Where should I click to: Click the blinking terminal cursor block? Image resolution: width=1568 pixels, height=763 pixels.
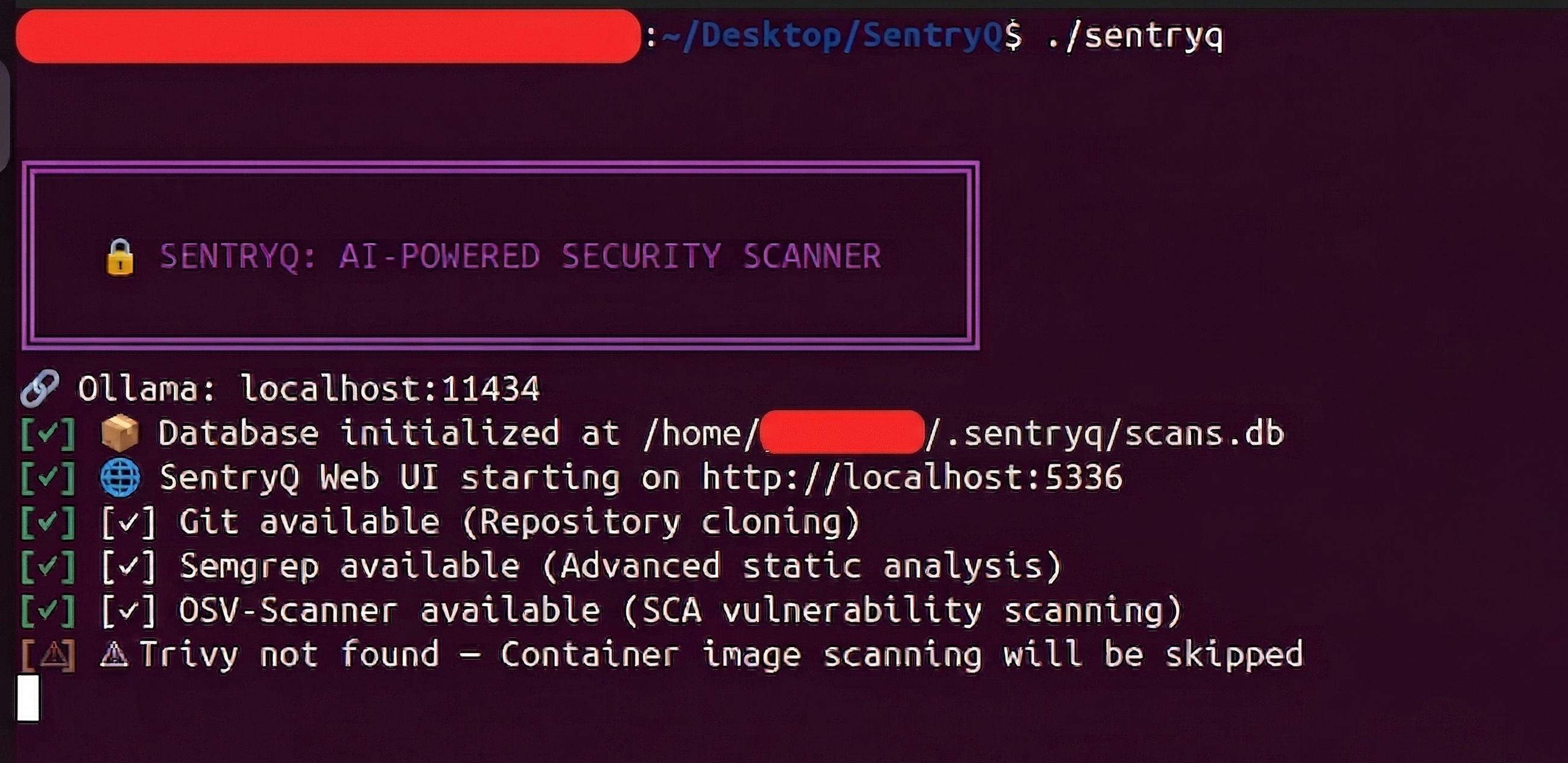[28, 698]
